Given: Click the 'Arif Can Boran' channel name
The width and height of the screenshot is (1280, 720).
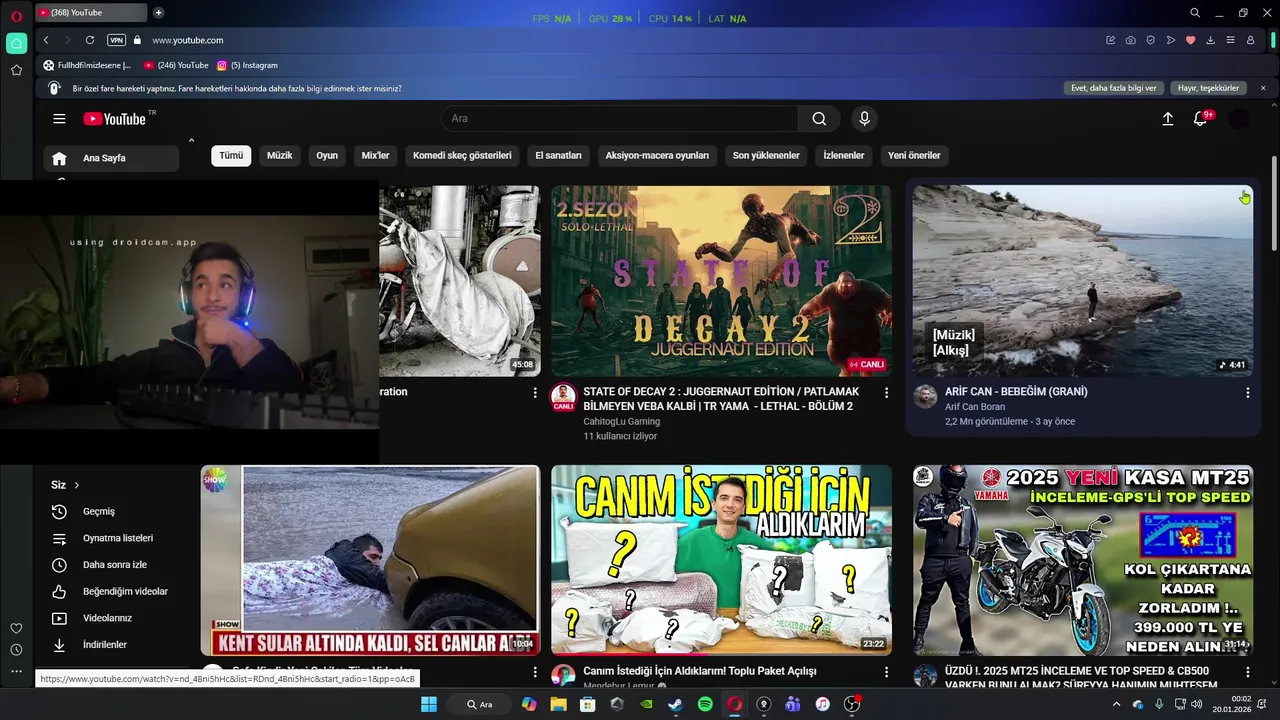Looking at the screenshot, I should point(975,407).
